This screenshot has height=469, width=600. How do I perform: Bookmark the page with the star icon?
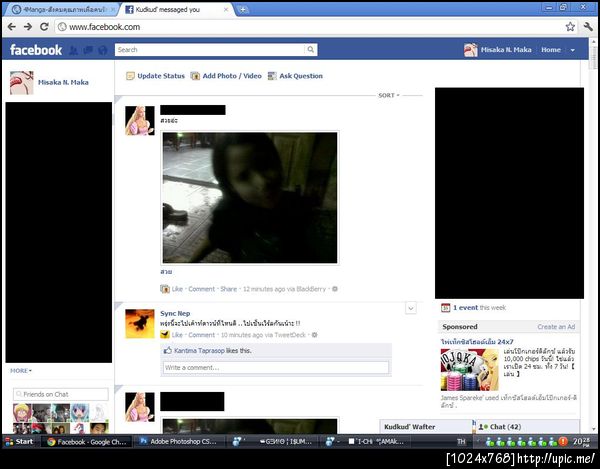click(x=570, y=26)
